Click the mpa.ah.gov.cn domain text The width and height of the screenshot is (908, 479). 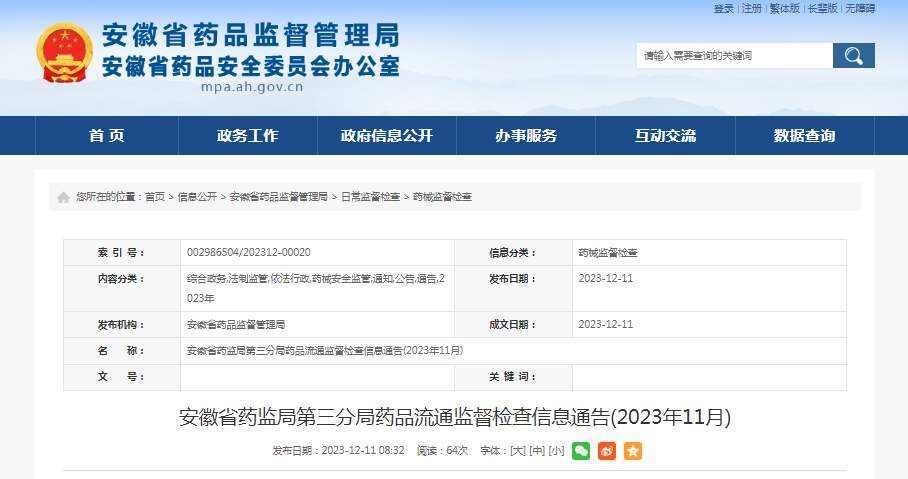click(x=252, y=87)
